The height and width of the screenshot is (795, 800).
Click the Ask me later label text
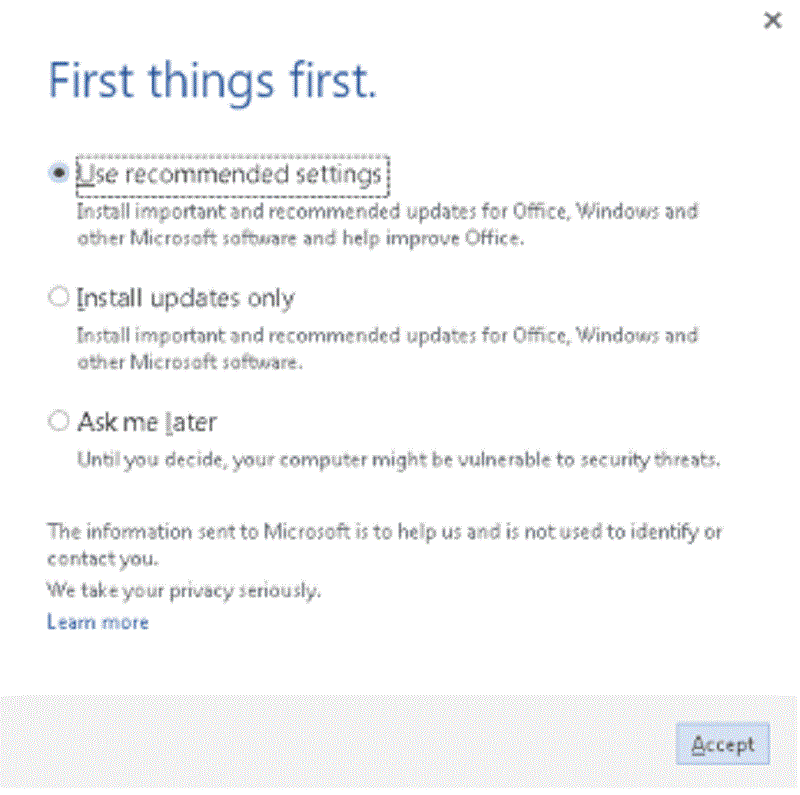tap(147, 421)
